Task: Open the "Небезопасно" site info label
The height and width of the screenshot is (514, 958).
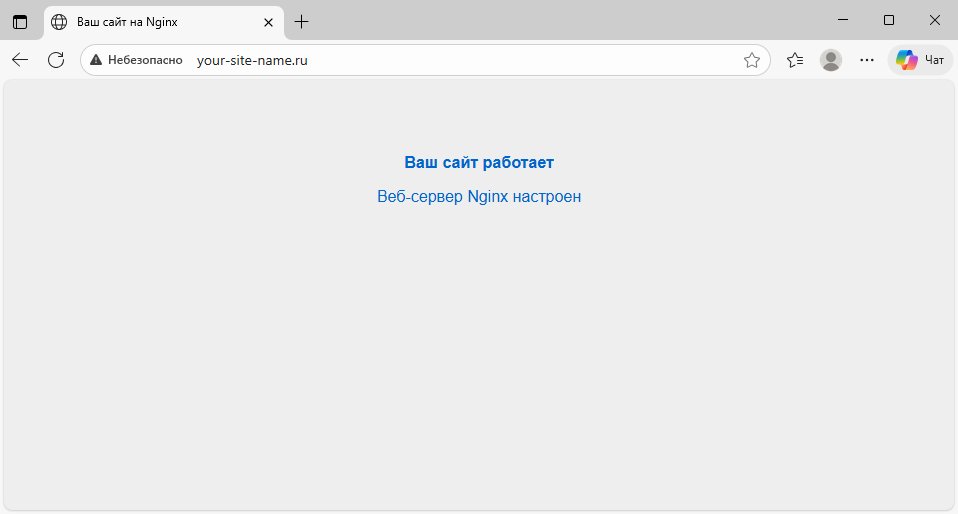Action: 145,60
